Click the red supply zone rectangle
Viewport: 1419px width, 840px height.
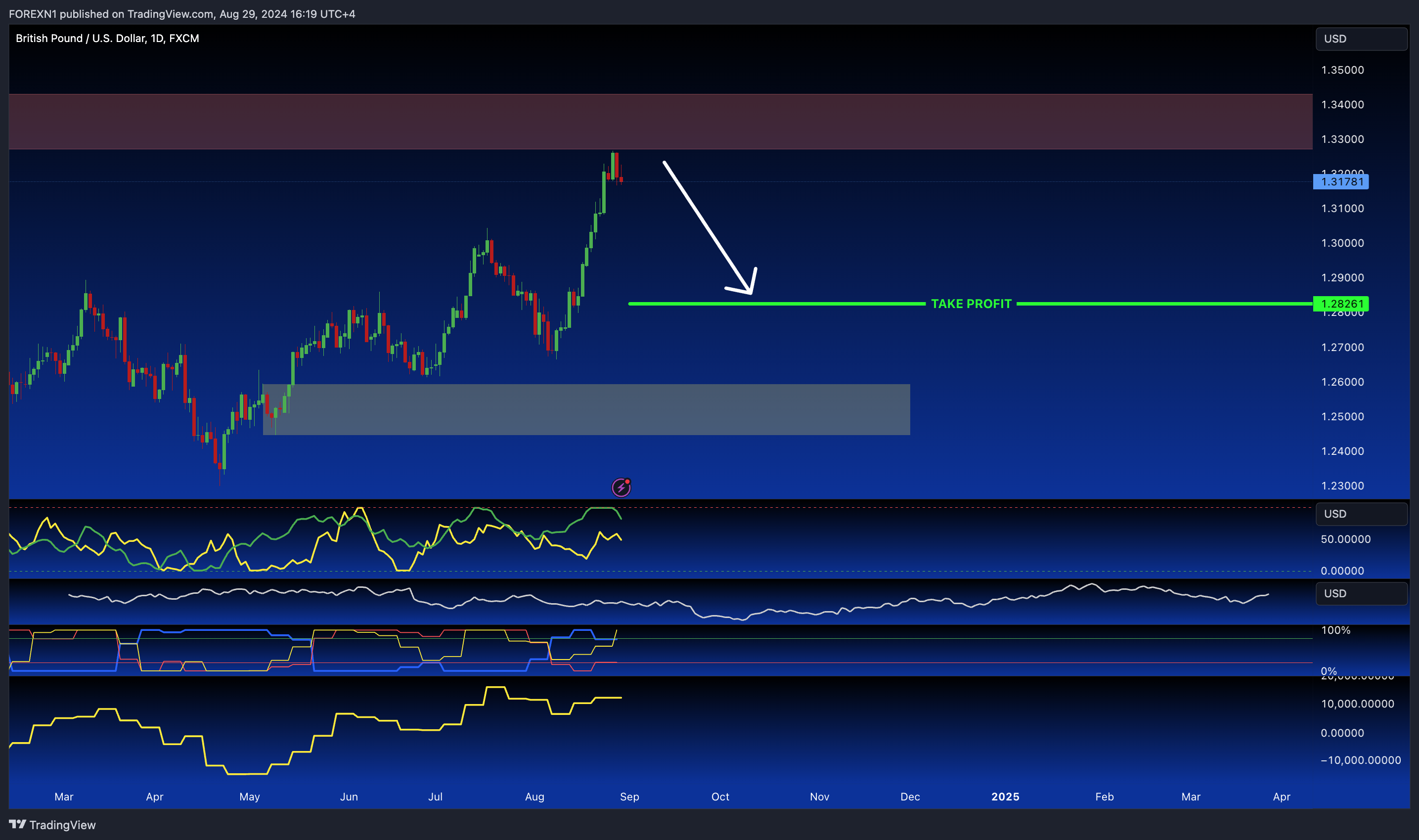pos(661,122)
